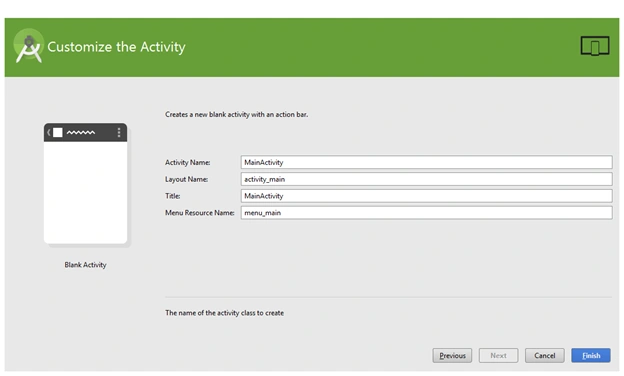Click the disabled Next button
Image resolution: width=624 pixels, height=376 pixels.
[498, 355]
